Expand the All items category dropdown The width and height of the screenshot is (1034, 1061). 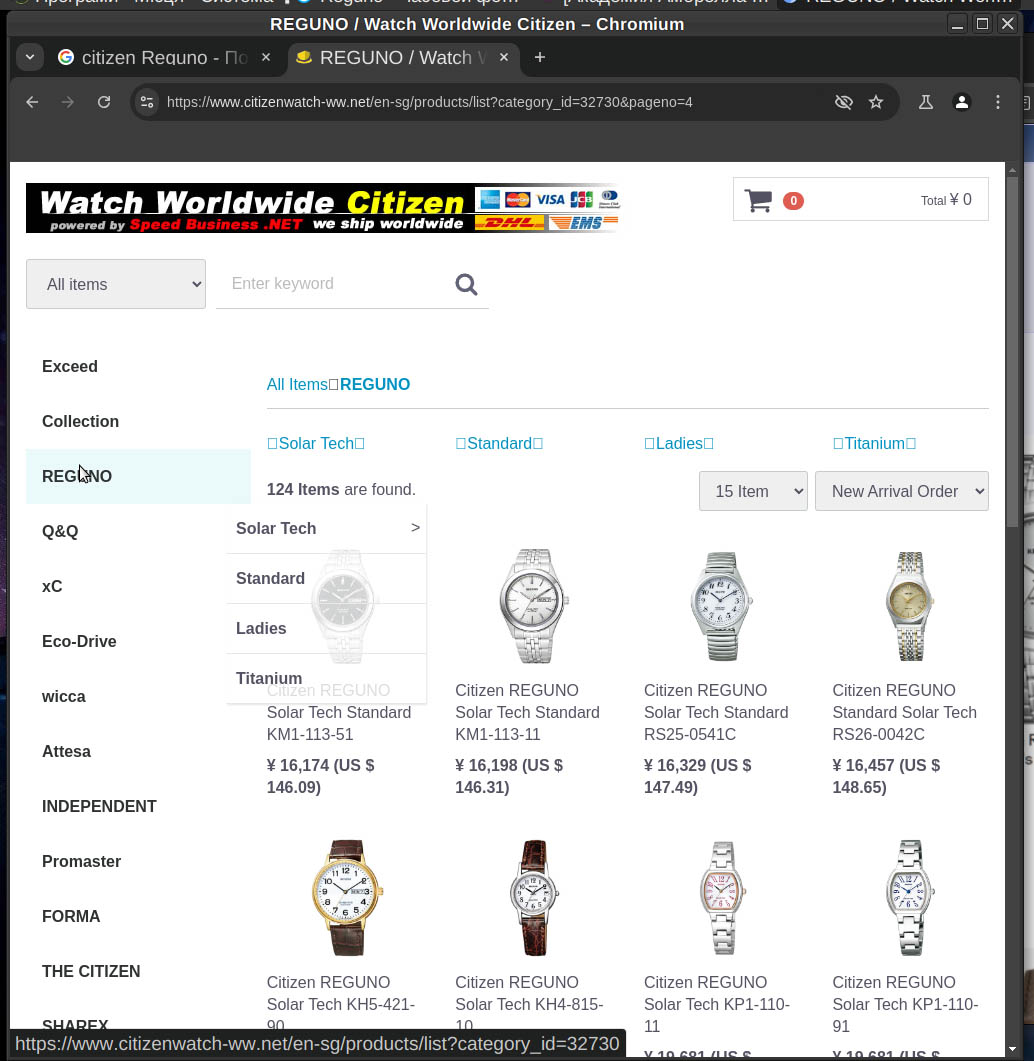point(116,284)
